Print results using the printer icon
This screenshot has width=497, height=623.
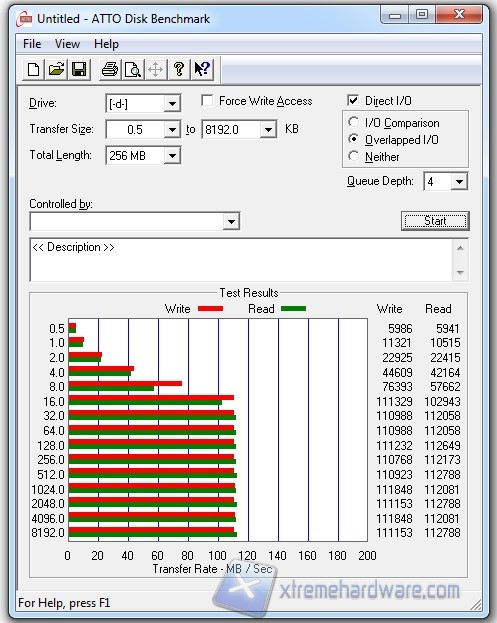tap(110, 70)
